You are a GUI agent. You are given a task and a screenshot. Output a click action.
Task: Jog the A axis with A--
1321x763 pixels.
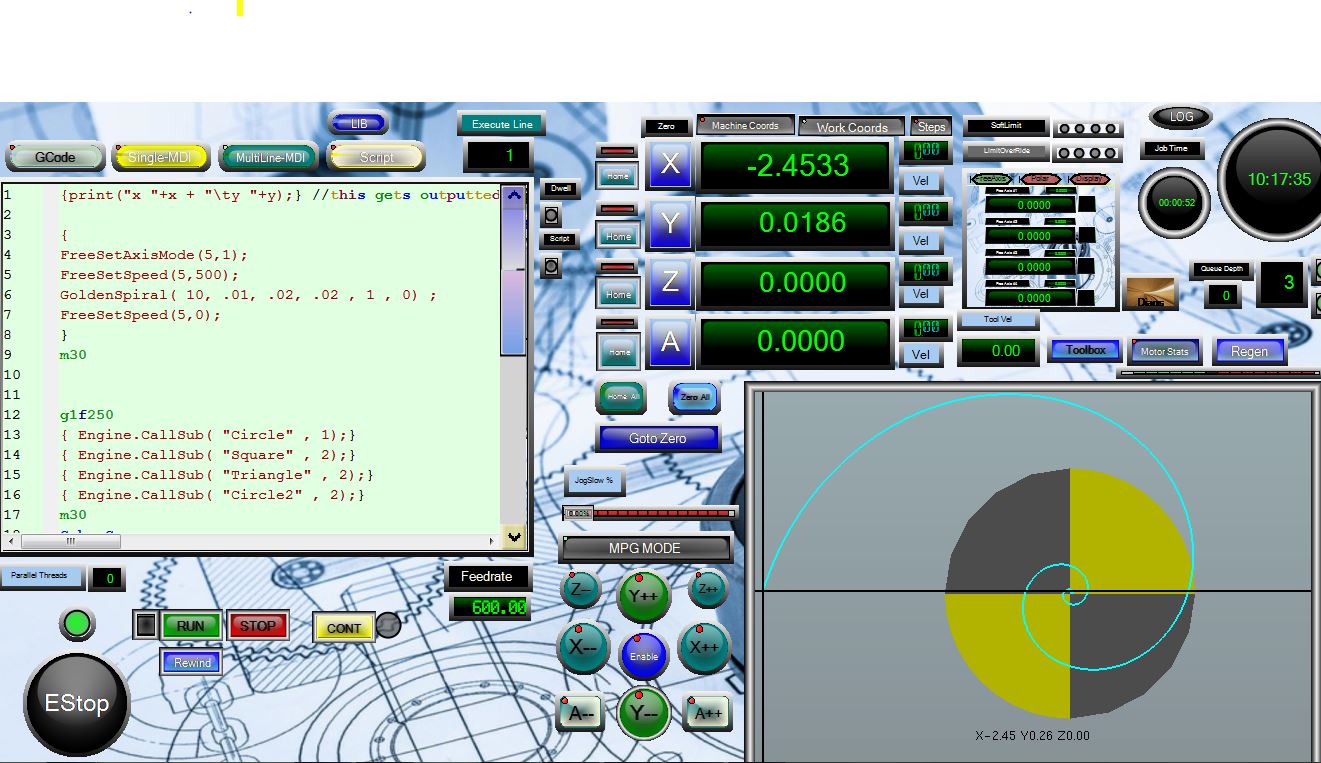pyautogui.click(x=581, y=714)
